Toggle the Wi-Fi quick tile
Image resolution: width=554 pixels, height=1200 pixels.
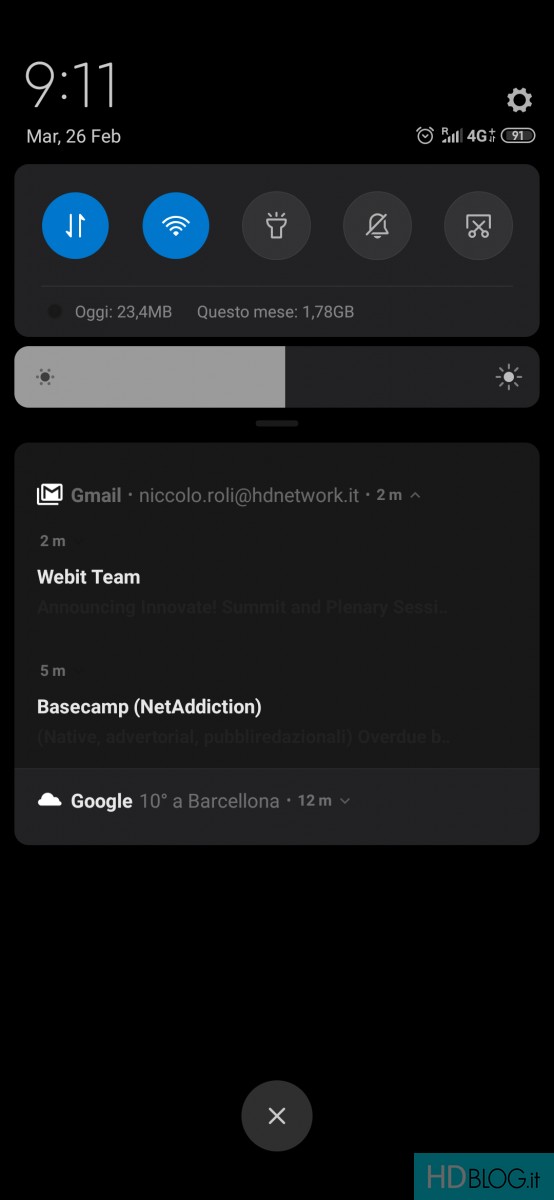(176, 226)
